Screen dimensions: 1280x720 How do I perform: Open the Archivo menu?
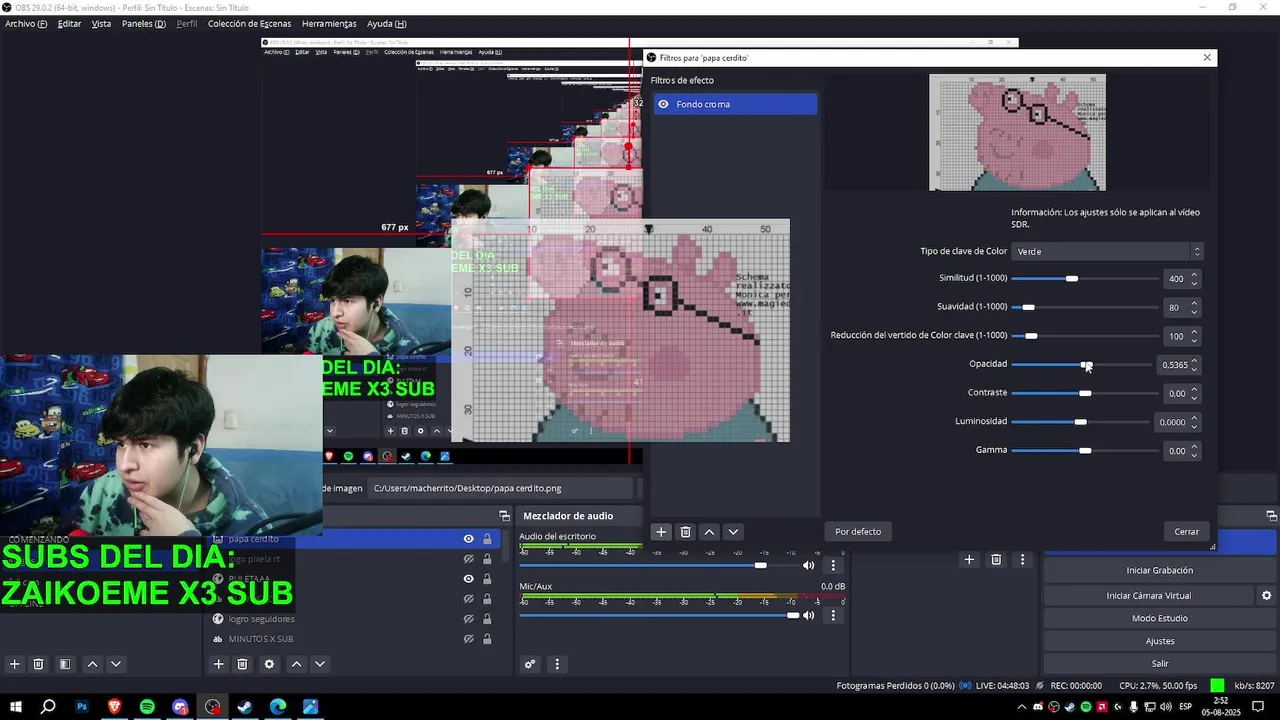pyautogui.click(x=26, y=24)
